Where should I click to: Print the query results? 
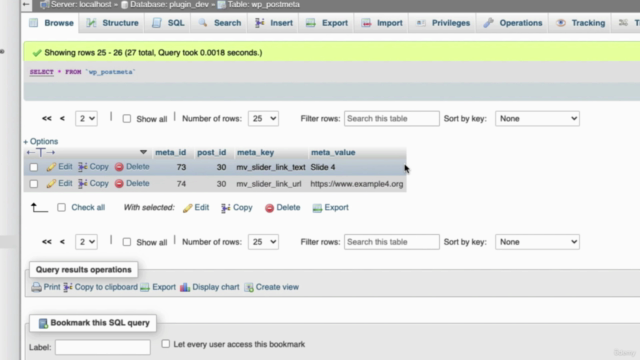pyautogui.click(x=46, y=287)
